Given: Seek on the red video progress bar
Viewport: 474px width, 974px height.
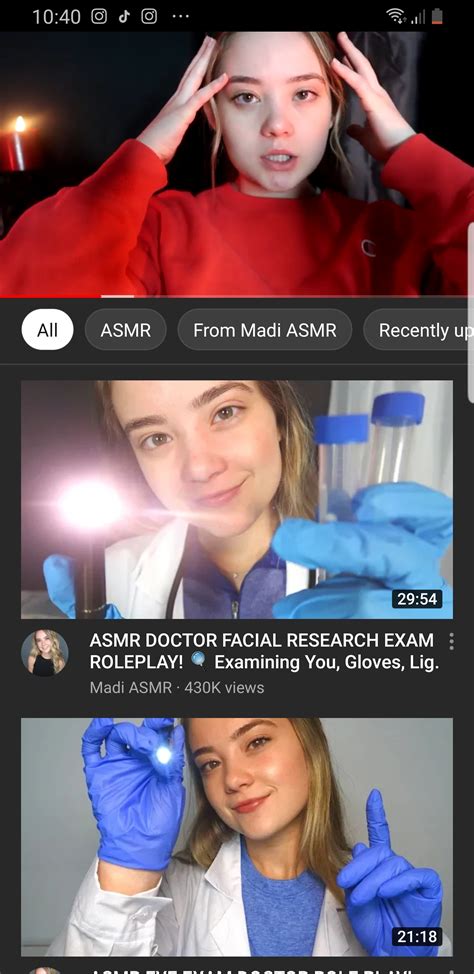Looking at the screenshot, I should [237, 296].
